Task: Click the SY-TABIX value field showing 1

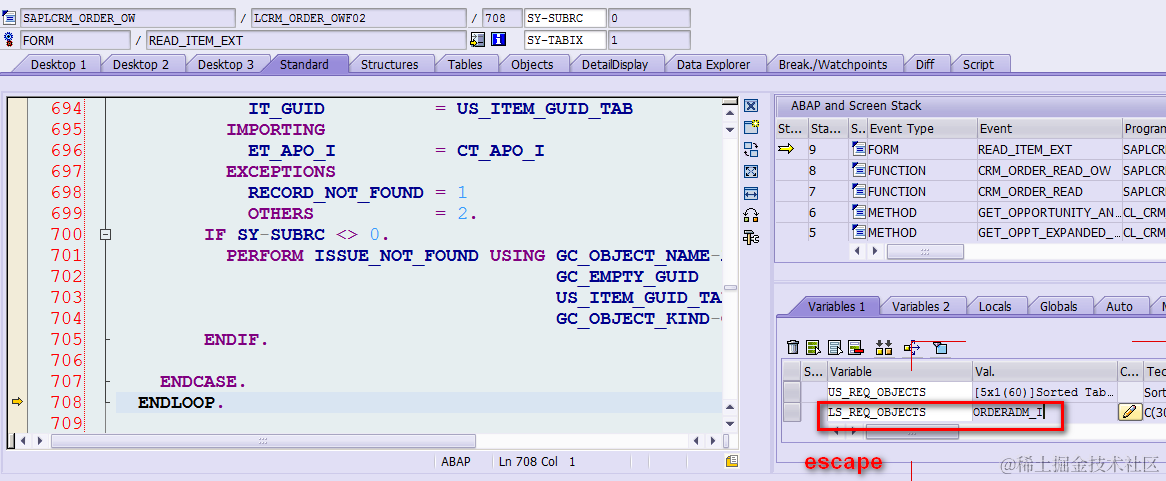Action: click(649, 40)
